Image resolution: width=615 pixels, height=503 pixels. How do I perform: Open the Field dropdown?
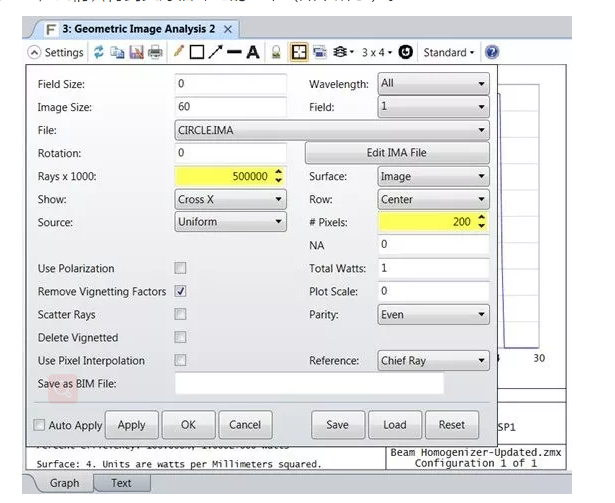tap(433, 107)
